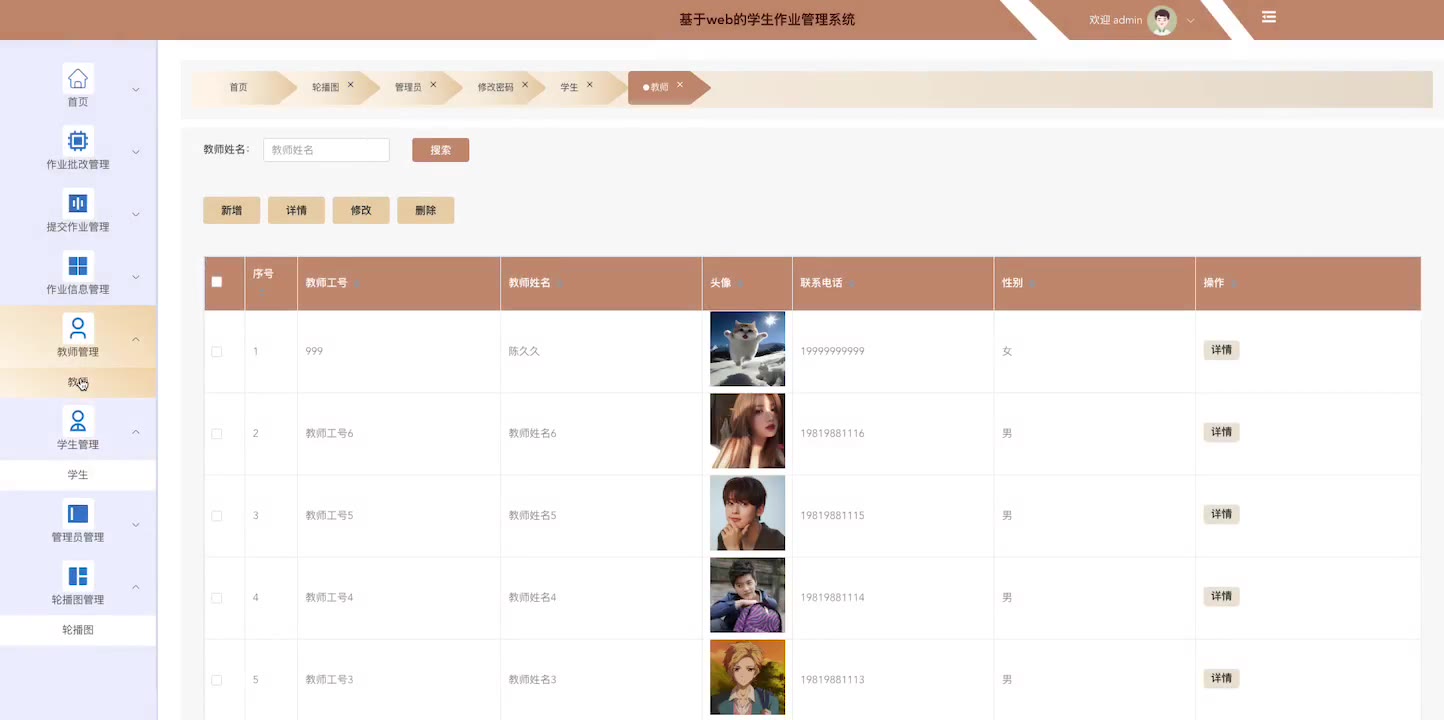Click the 新增 add button
The width and height of the screenshot is (1444, 720).
231,210
